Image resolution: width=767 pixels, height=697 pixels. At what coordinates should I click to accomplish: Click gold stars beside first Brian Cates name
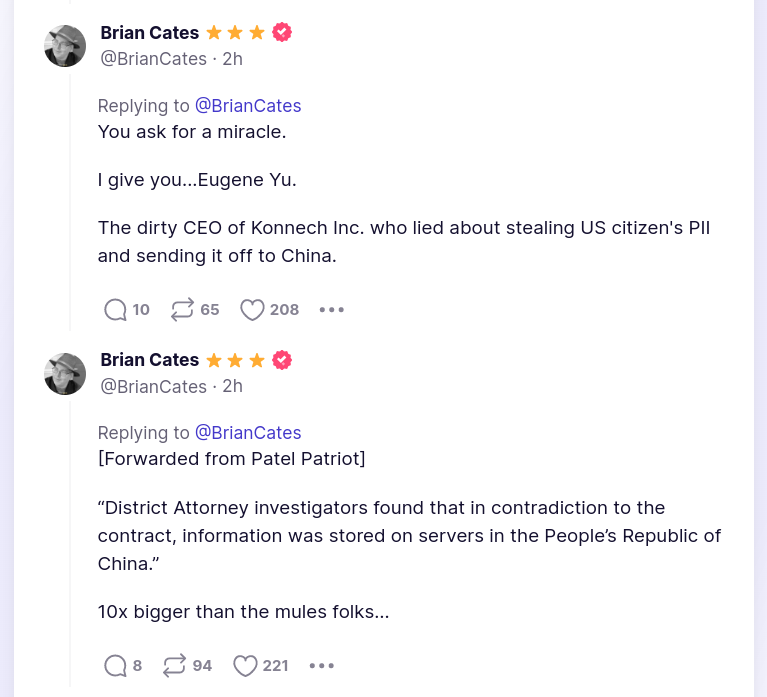pyautogui.click(x=236, y=33)
